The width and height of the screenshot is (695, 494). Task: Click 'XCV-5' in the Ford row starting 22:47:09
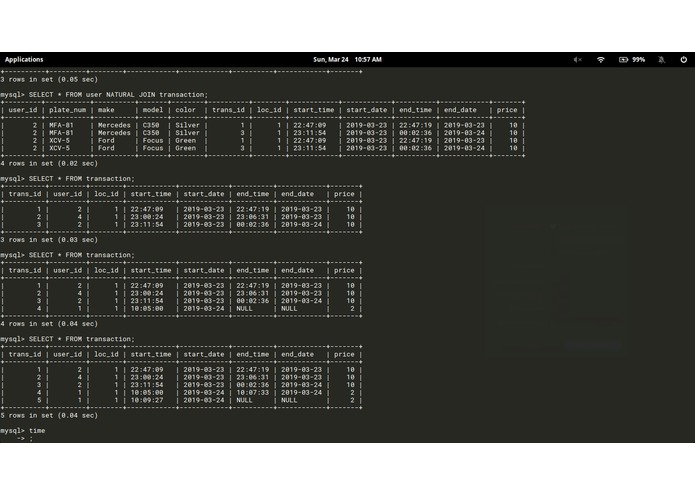[x=59, y=140]
